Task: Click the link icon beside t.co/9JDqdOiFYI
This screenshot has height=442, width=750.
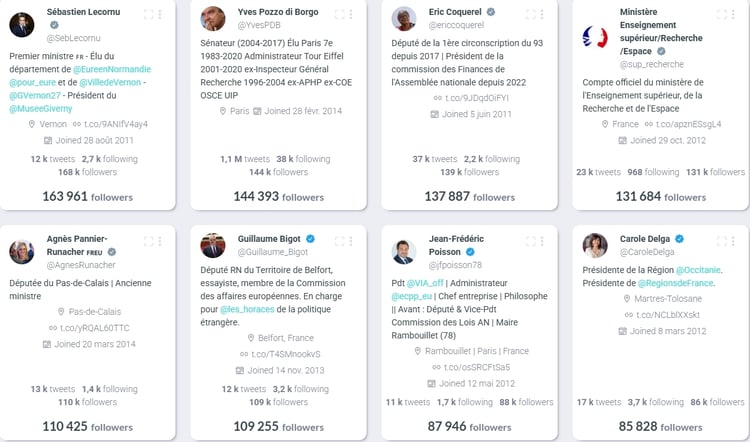Action: (437, 98)
